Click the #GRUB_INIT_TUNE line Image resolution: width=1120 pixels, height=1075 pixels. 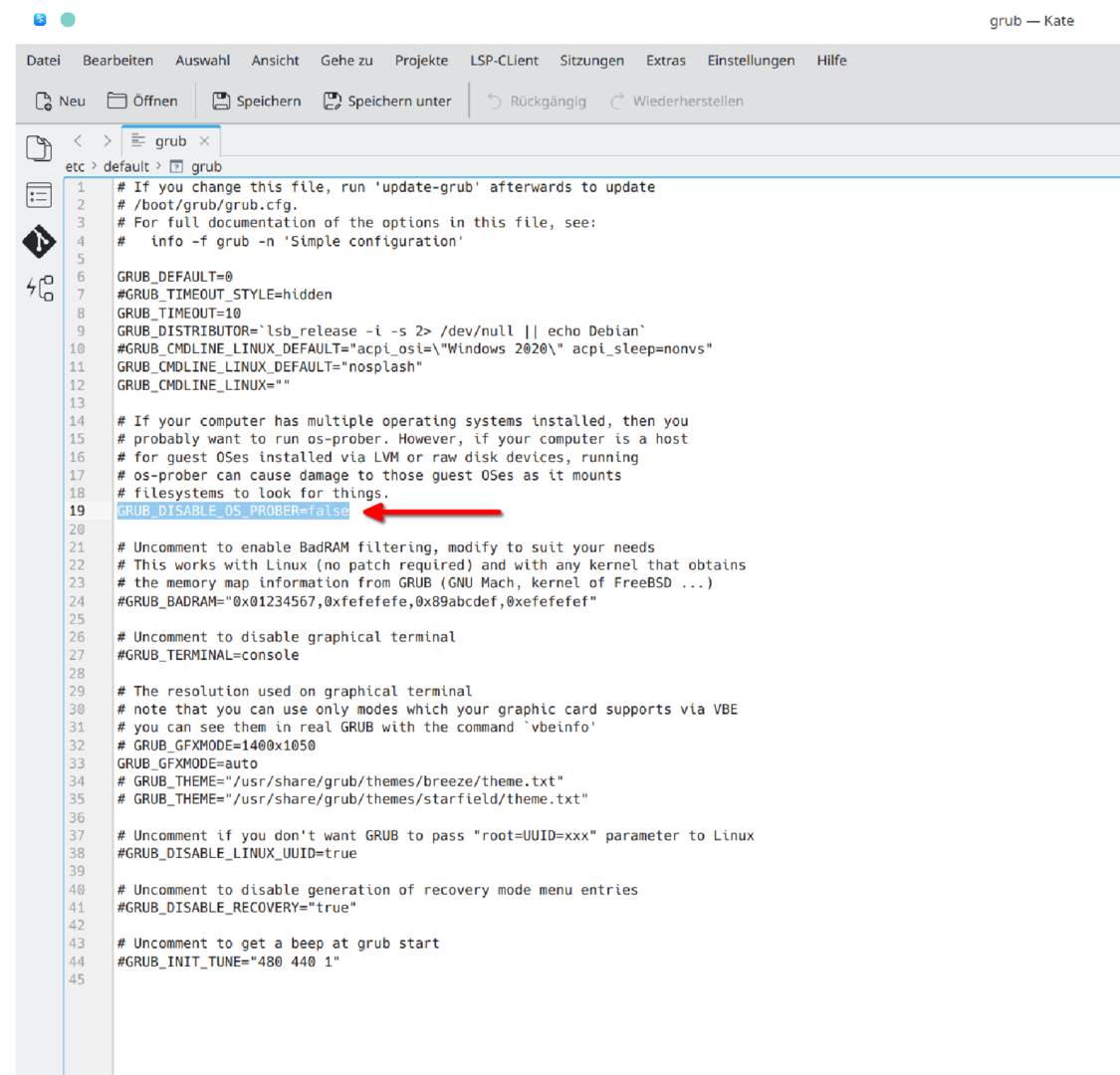tap(229, 963)
